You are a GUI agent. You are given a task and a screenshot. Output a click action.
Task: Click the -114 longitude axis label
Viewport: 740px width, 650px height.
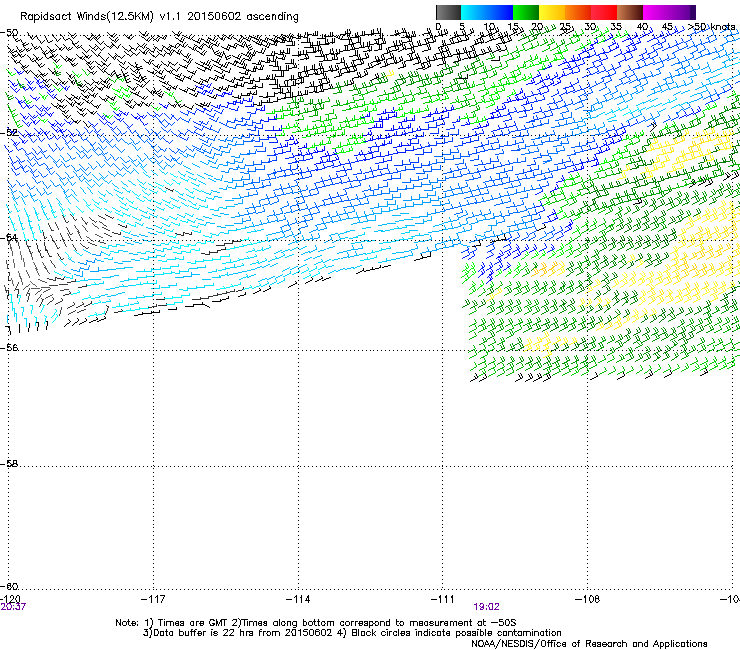[x=298, y=599]
